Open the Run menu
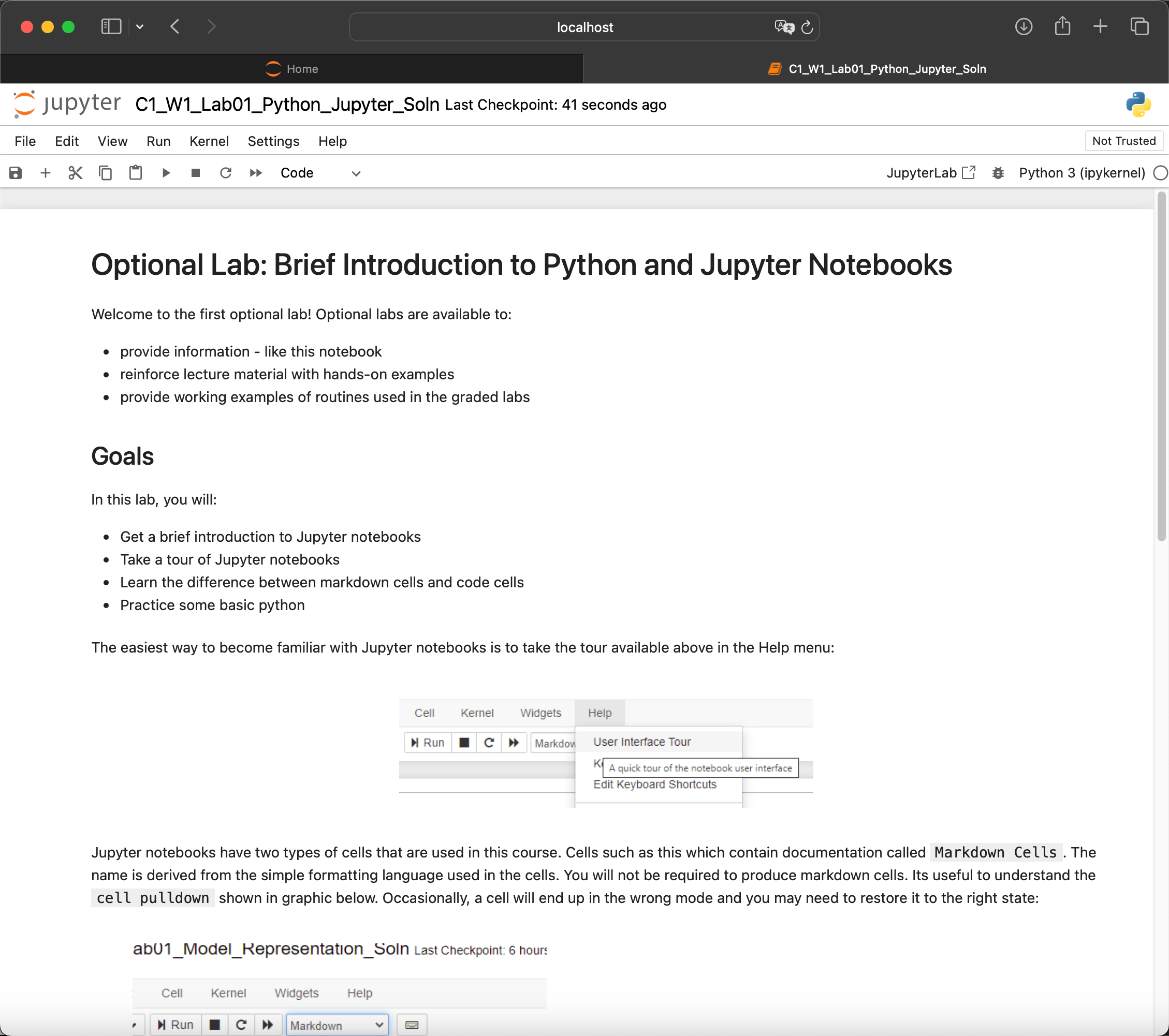The height and width of the screenshot is (1036, 1169). pos(158,141)
